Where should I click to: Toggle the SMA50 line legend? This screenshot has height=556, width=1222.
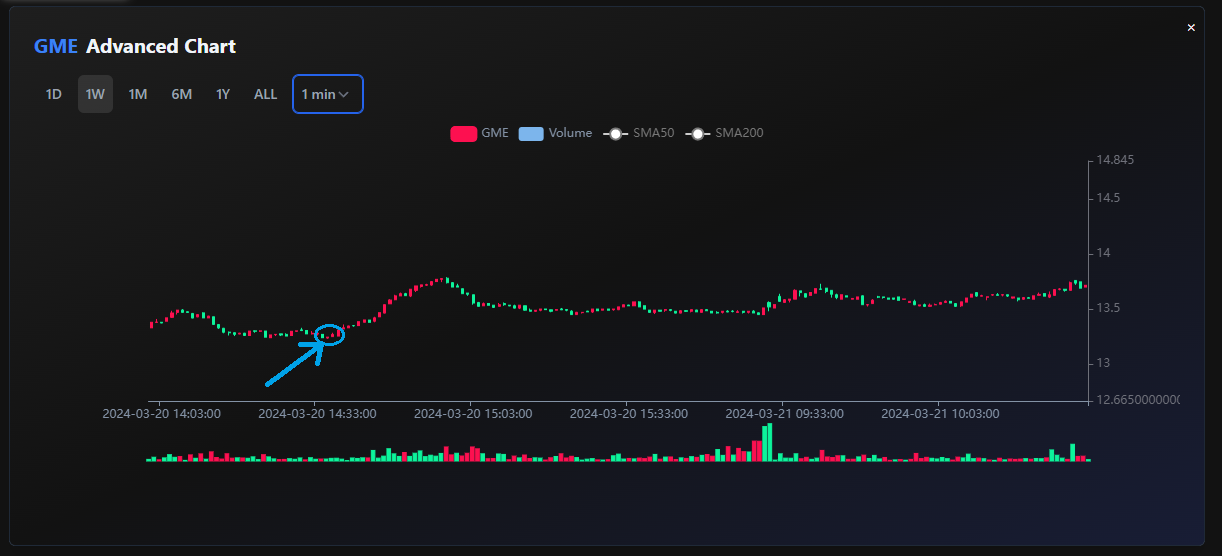pyautogui.click(x=639, y=133)
